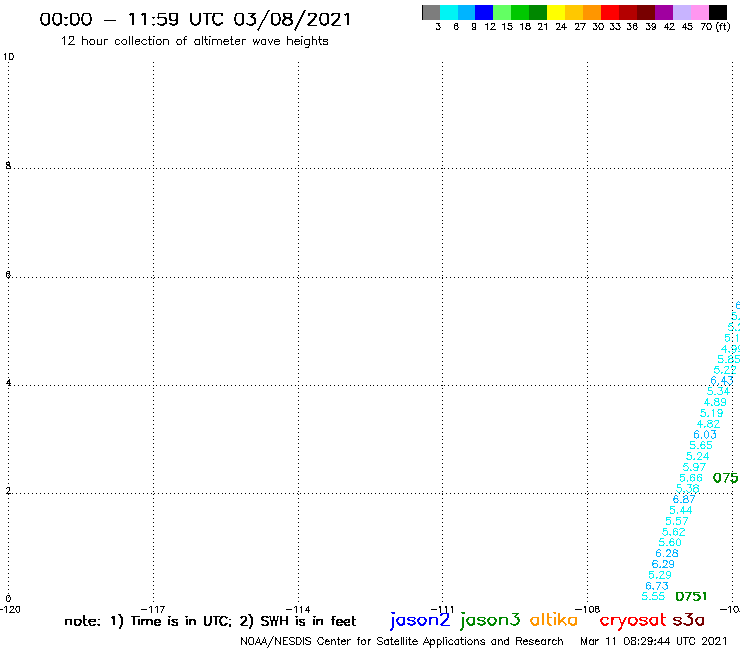Select the pink swatch in the color scale

(x=700, y=12)
